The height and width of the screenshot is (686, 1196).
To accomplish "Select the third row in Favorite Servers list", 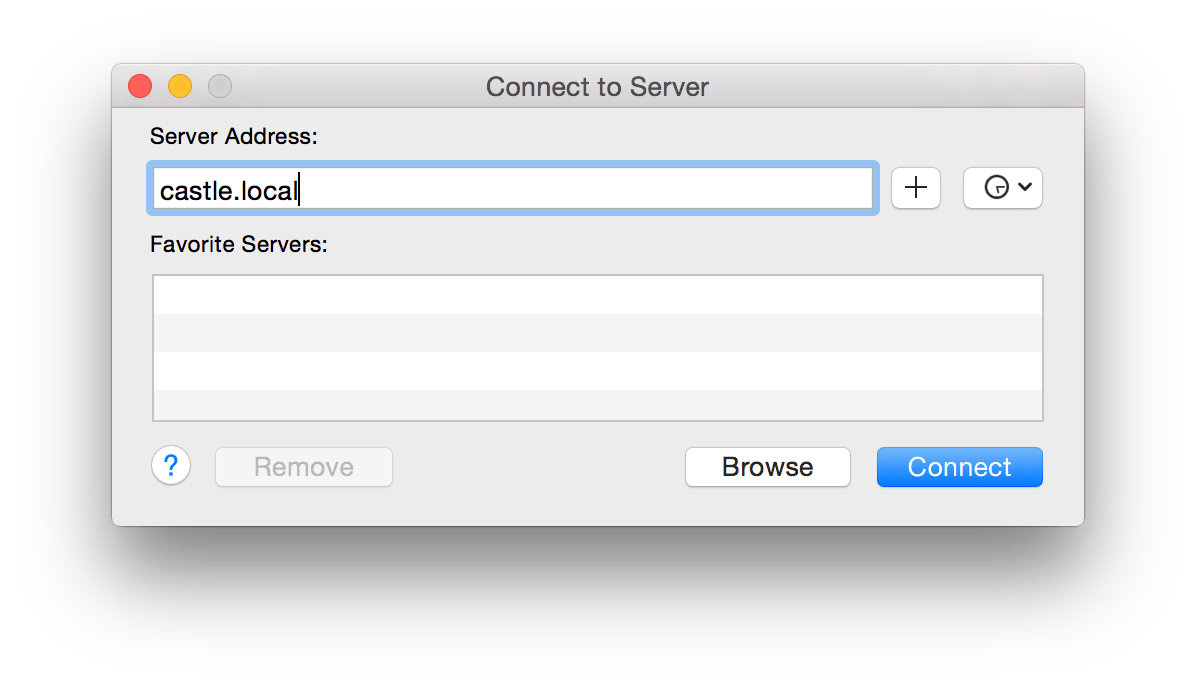I will coord(597,371).
